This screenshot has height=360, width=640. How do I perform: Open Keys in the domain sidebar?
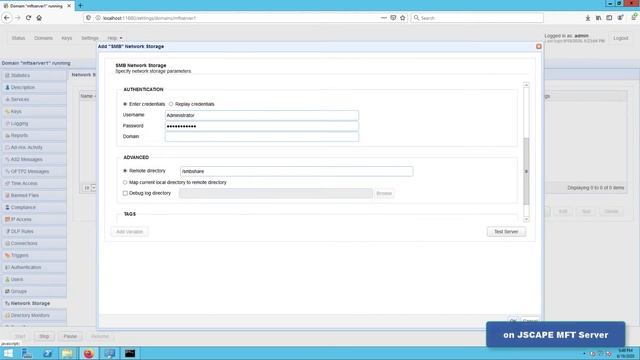pyautogui.click(x=33, y=111)
